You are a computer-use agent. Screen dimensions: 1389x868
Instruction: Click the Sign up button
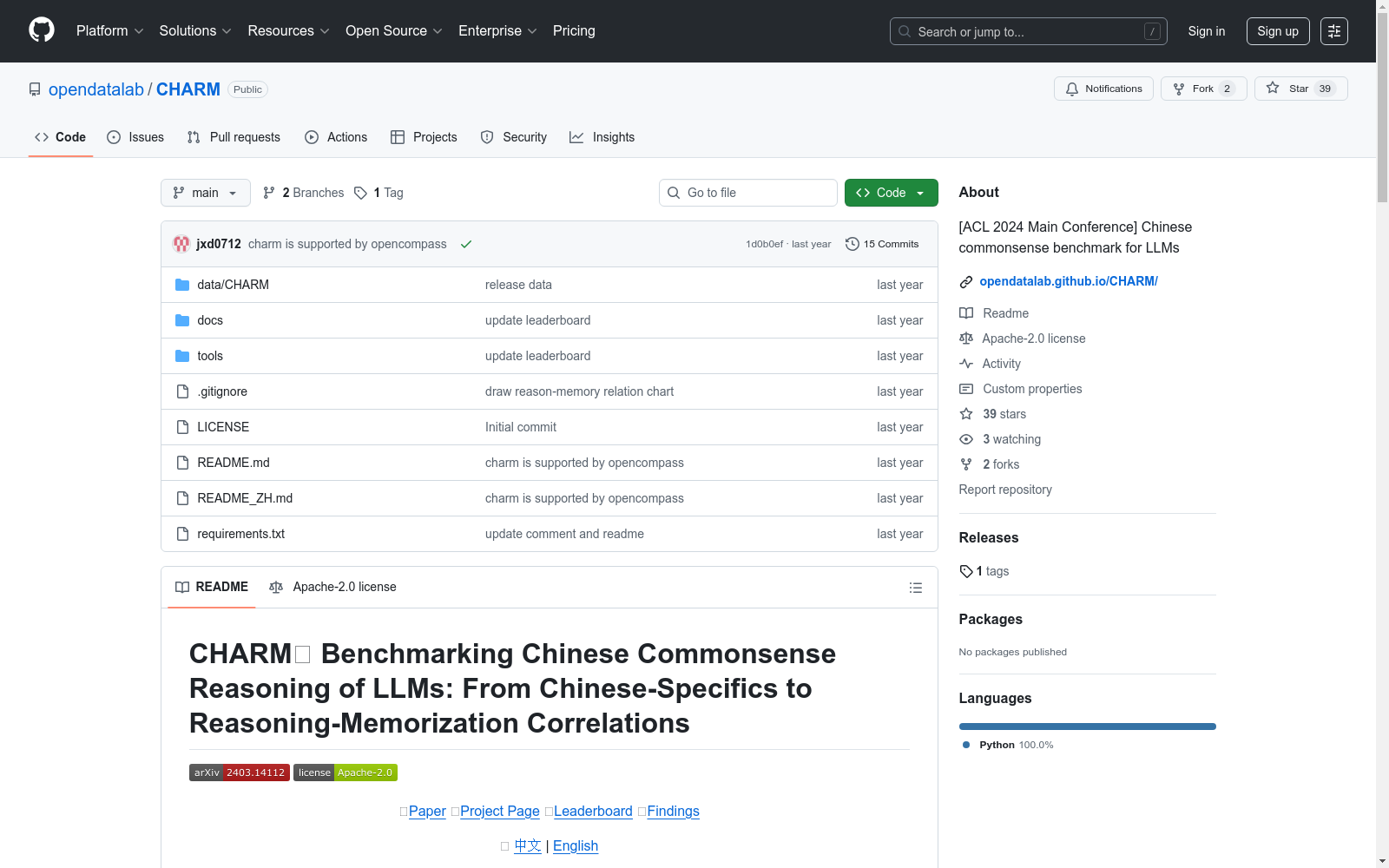[x=1278, y=31]
